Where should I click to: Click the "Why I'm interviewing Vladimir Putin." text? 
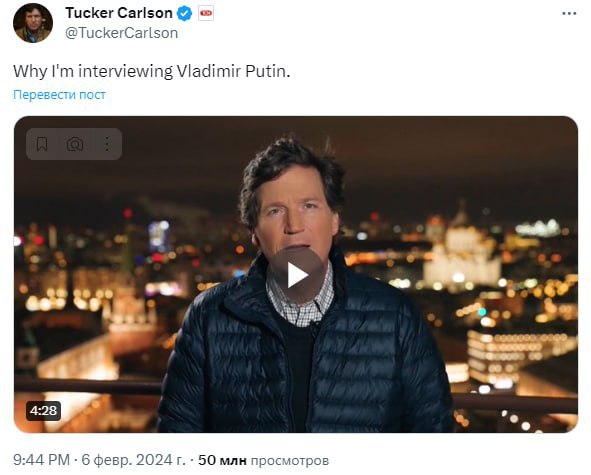pyautogui.click(x=152, y=71)
